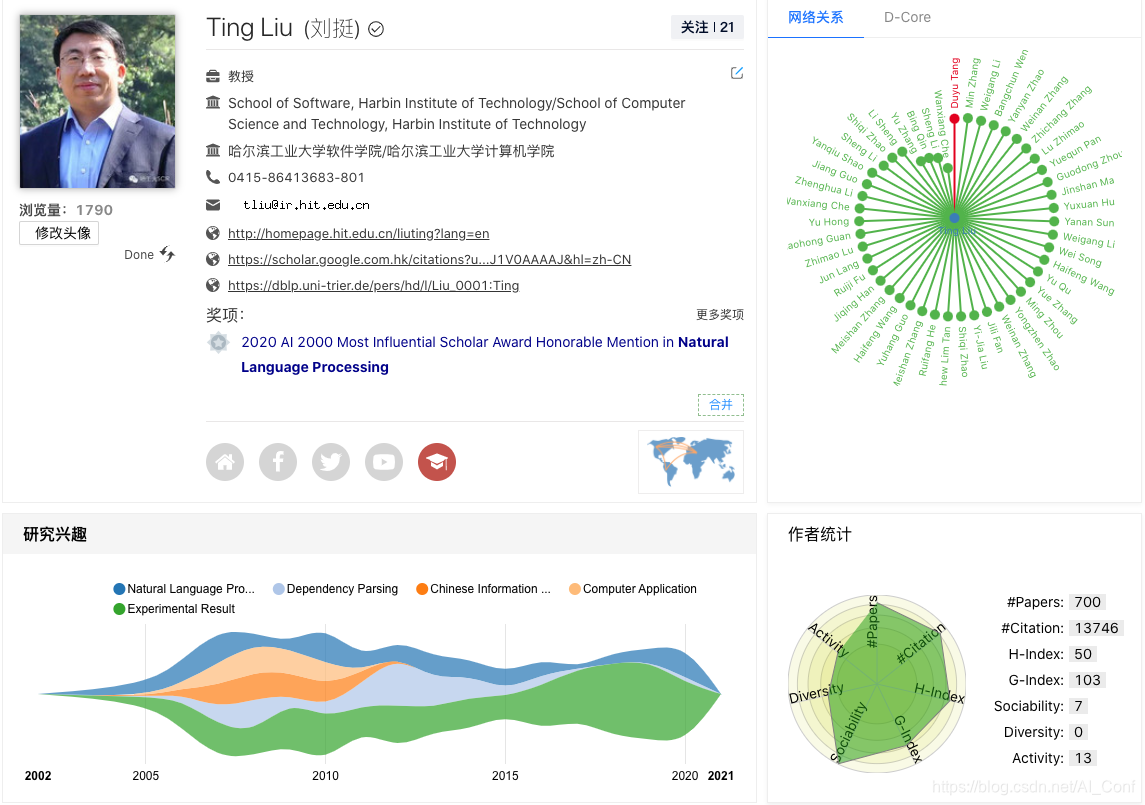The height and width of the screenshot is (805, 1145).
Task: Click the Chinese Information legend color dot
Action: click(x=422, y=588)
